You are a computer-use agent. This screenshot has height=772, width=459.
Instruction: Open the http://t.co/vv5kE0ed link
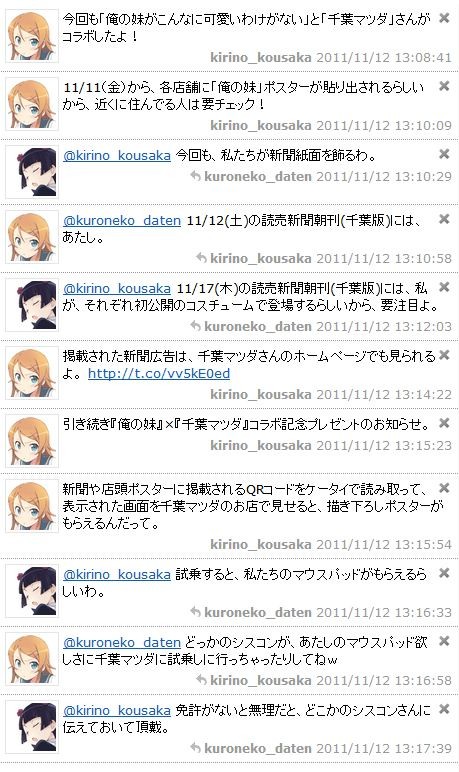[159, 374]
